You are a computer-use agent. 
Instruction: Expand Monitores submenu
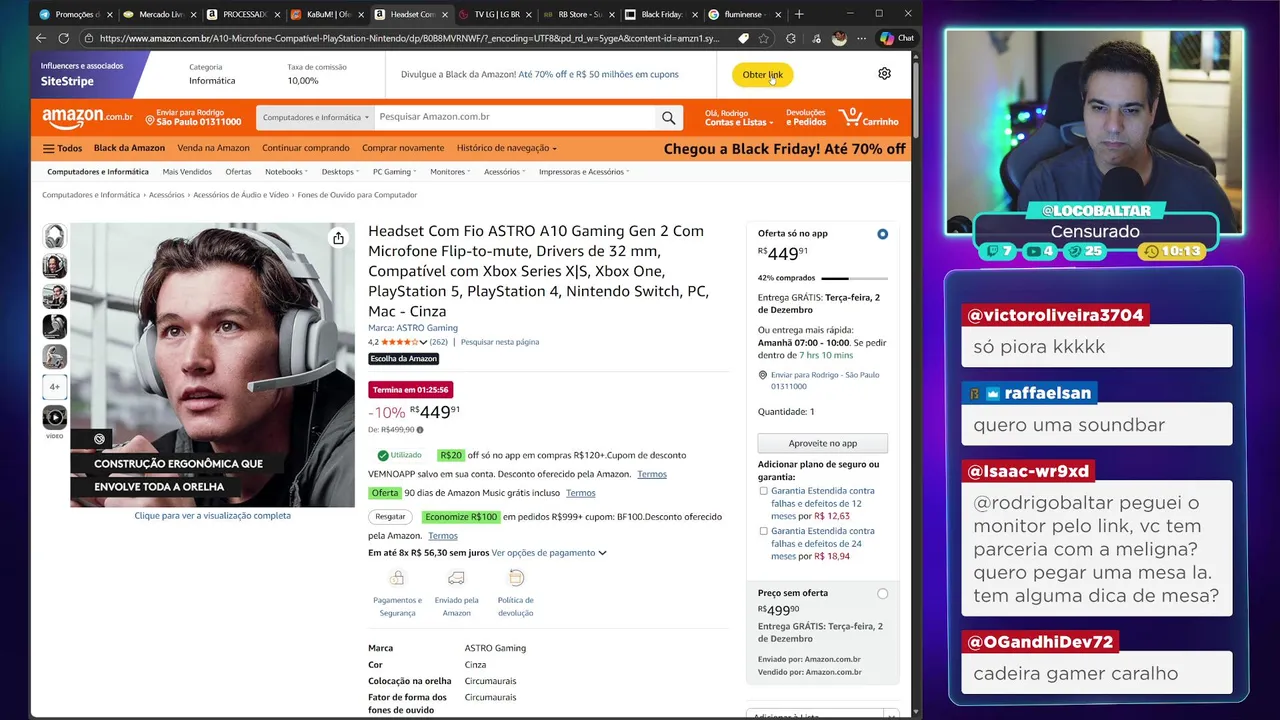[450, 172]
